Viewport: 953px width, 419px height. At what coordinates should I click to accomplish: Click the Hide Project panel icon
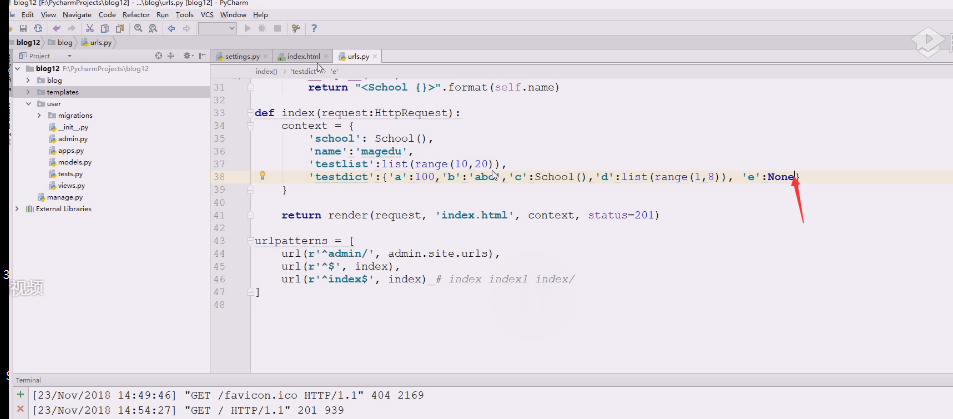coord(201,55)
